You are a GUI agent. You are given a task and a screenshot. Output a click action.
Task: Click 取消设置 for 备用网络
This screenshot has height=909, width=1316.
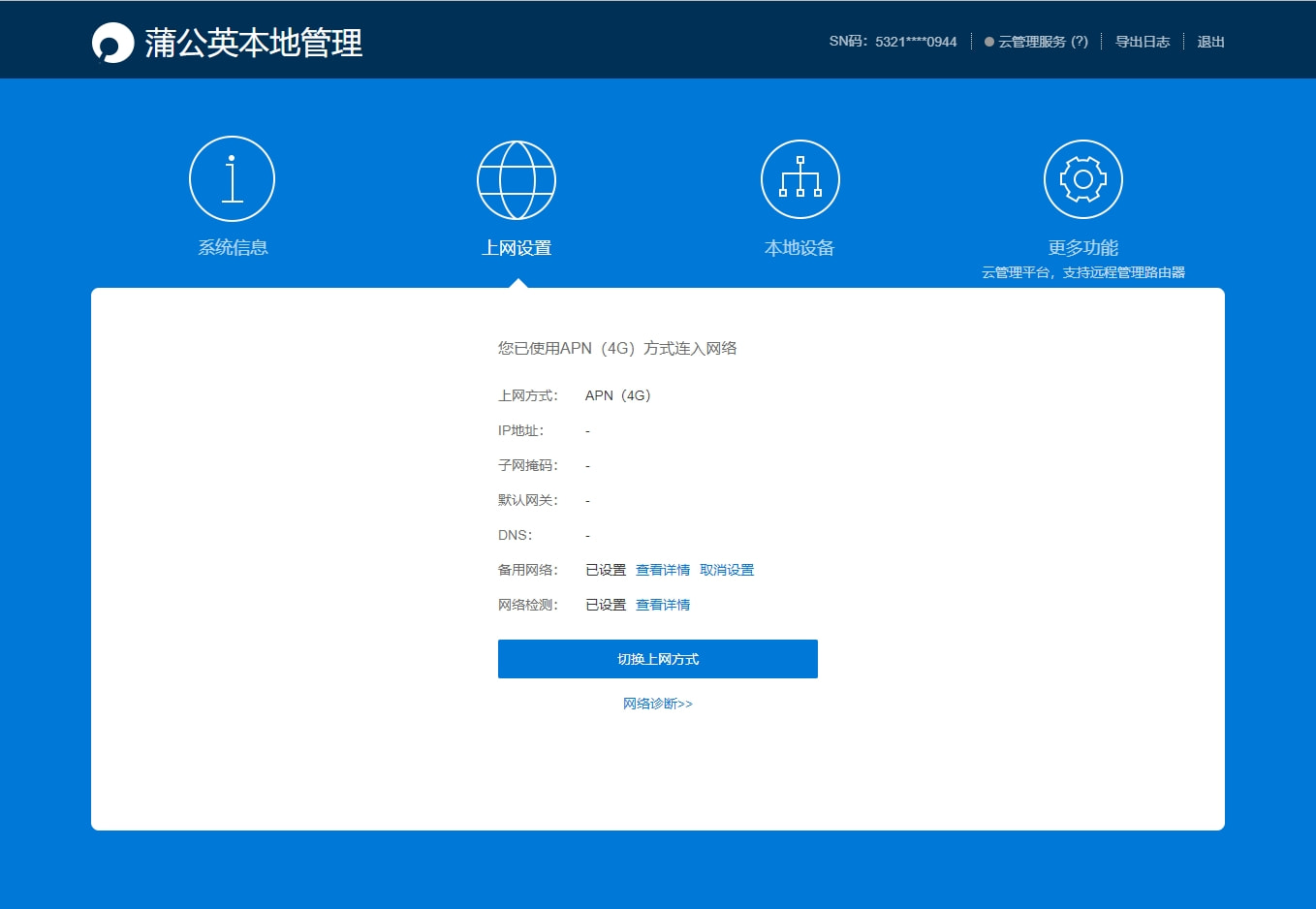click(727, 570)
